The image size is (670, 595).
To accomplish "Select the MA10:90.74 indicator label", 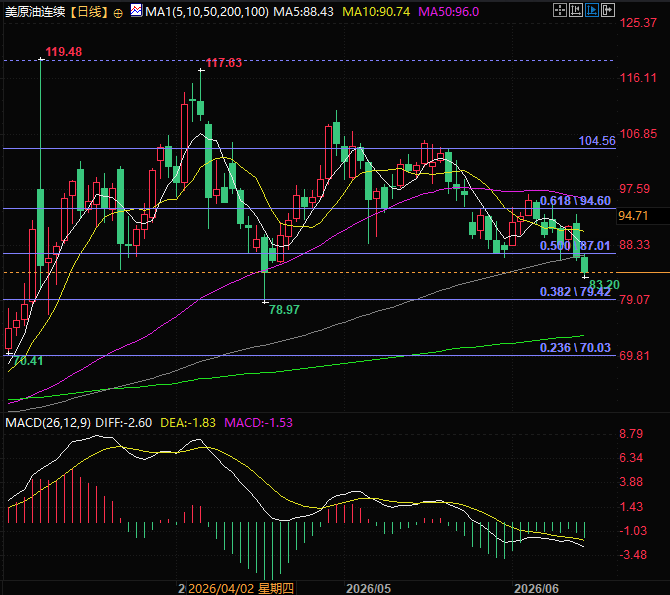I will [376, 12].
